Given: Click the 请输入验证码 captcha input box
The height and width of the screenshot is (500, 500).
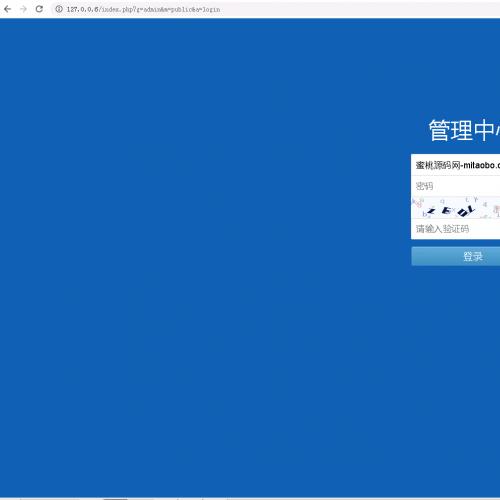Looking at the screenshot, I should (456, 229).
